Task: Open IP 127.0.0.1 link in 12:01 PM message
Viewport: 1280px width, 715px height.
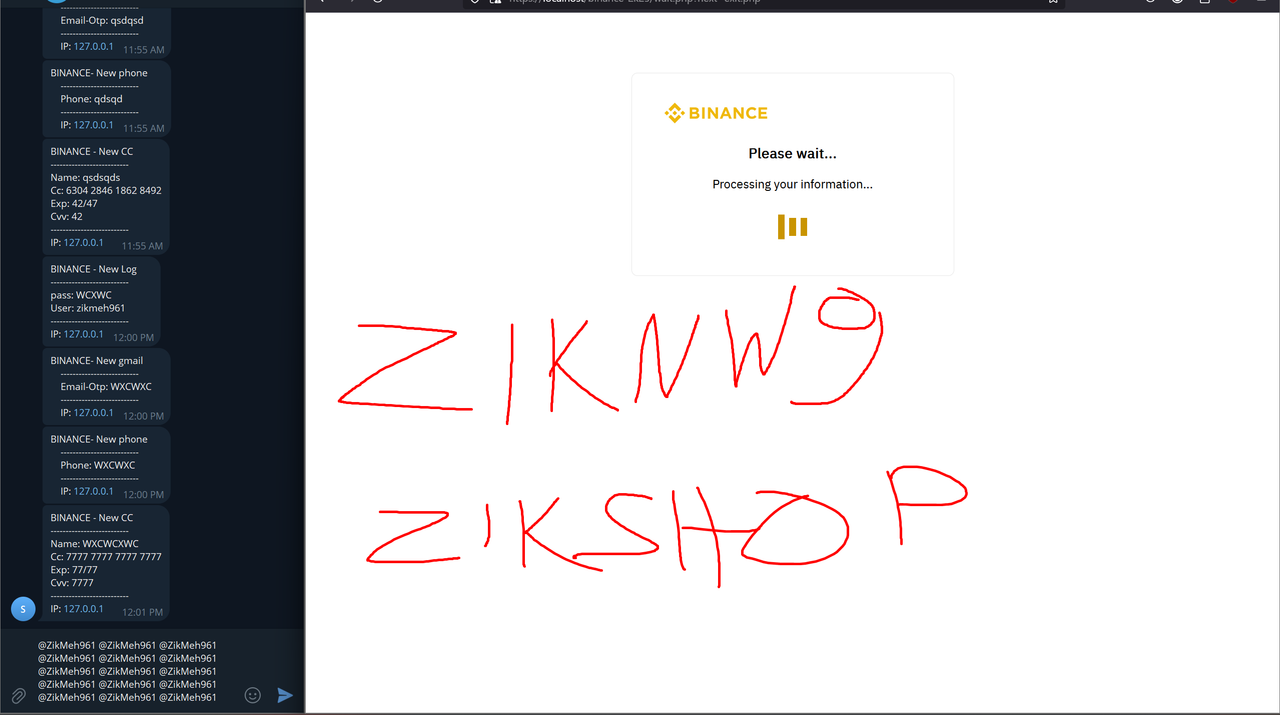Action: [x=84, y=609]
